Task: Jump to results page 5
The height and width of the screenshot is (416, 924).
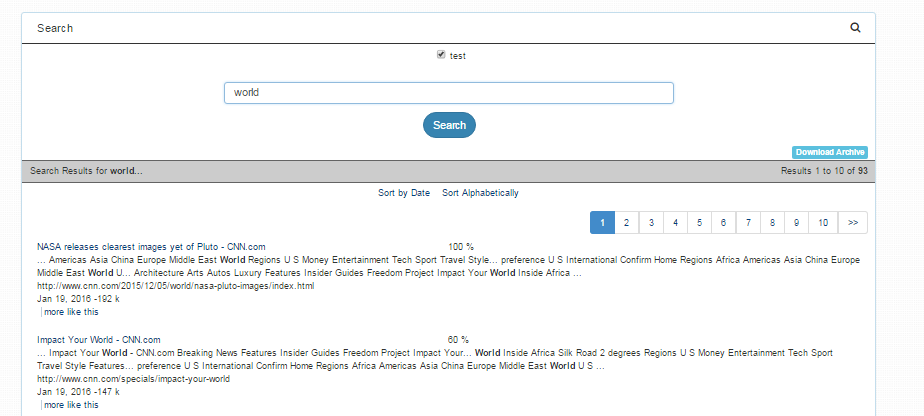Action: [x=699, y=222]
